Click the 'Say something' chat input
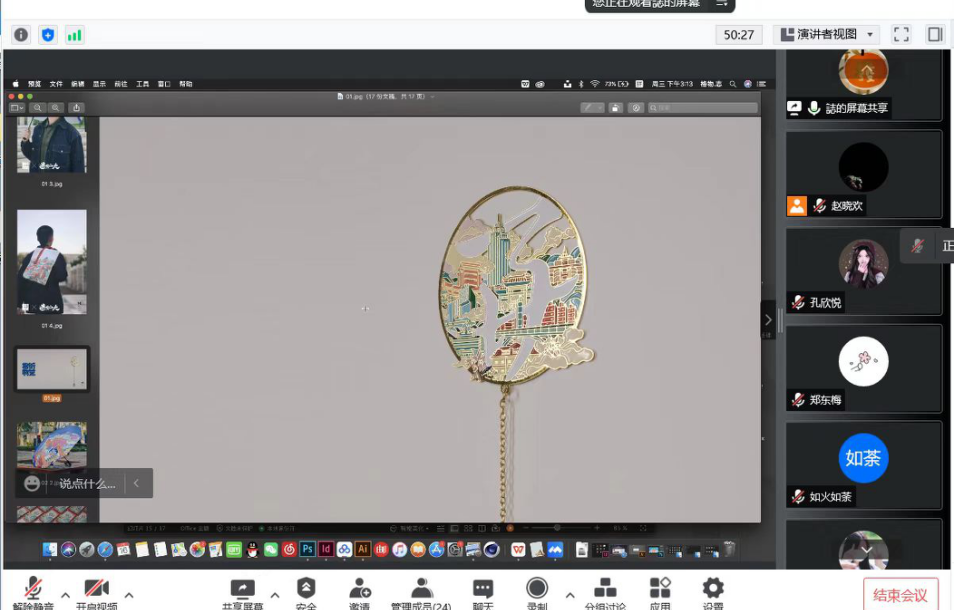Image resolution: width=954 pixels, height=610 pixels. [87, 483]
